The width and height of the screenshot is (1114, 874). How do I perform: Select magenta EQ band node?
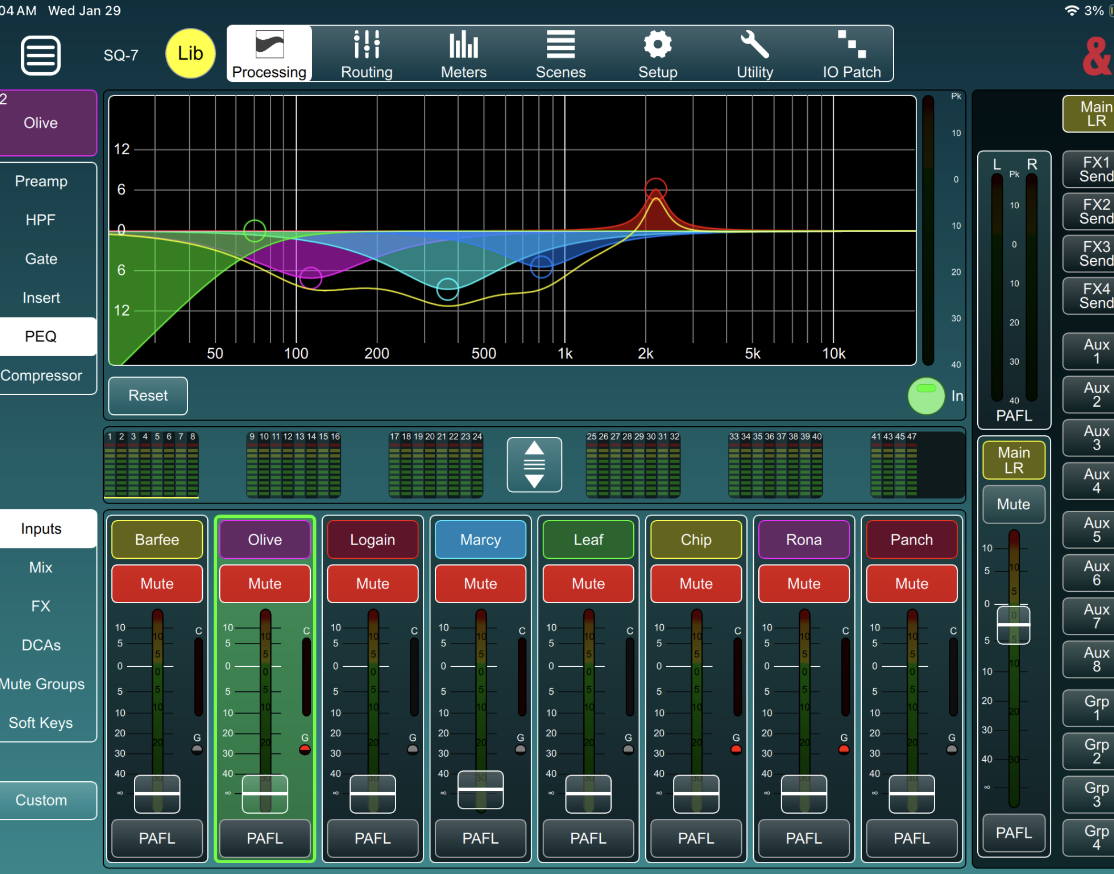point(310,278)
